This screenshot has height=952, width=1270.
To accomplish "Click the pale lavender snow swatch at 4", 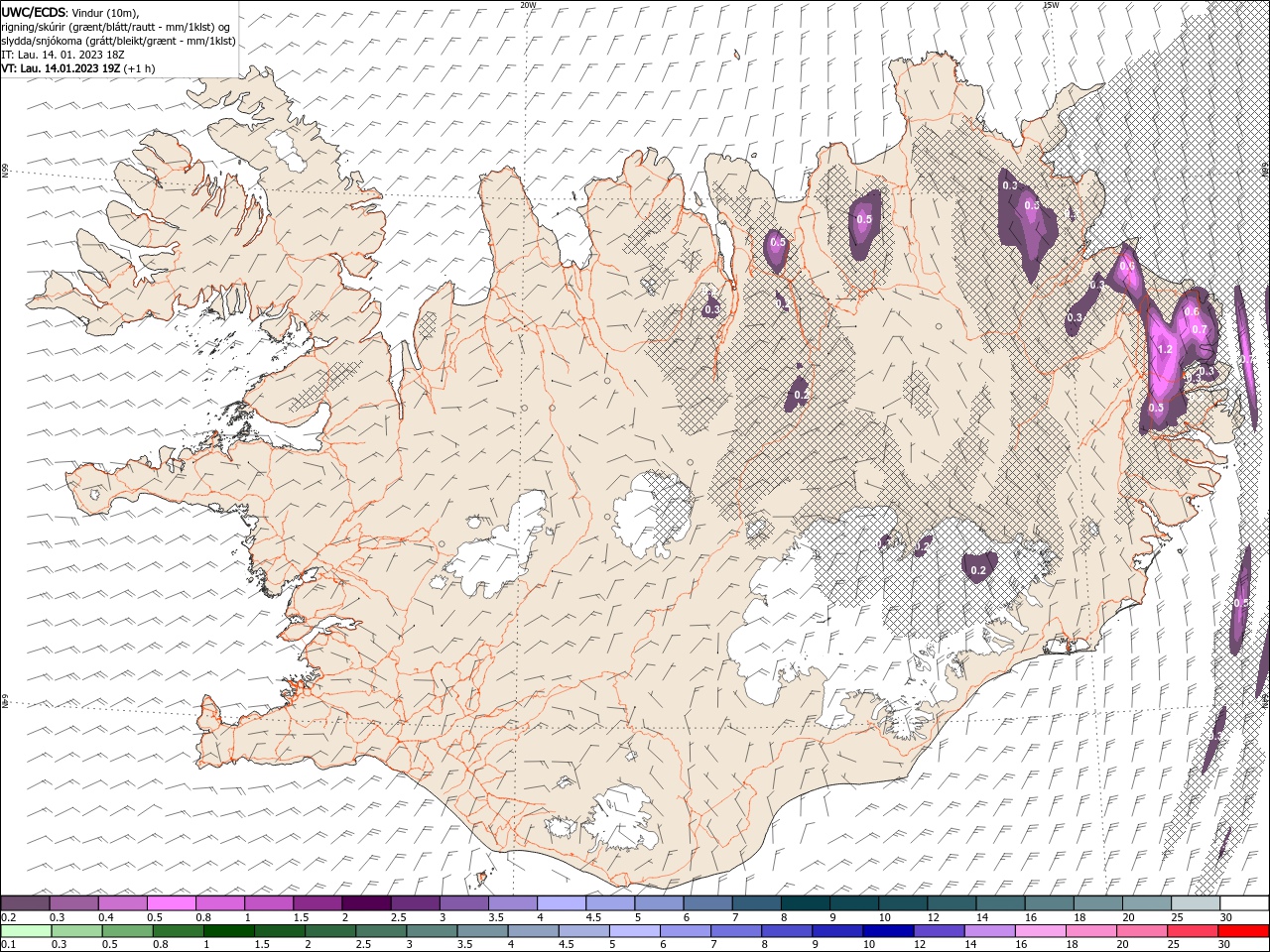I will pyautogui.click(x=562, y=903).
